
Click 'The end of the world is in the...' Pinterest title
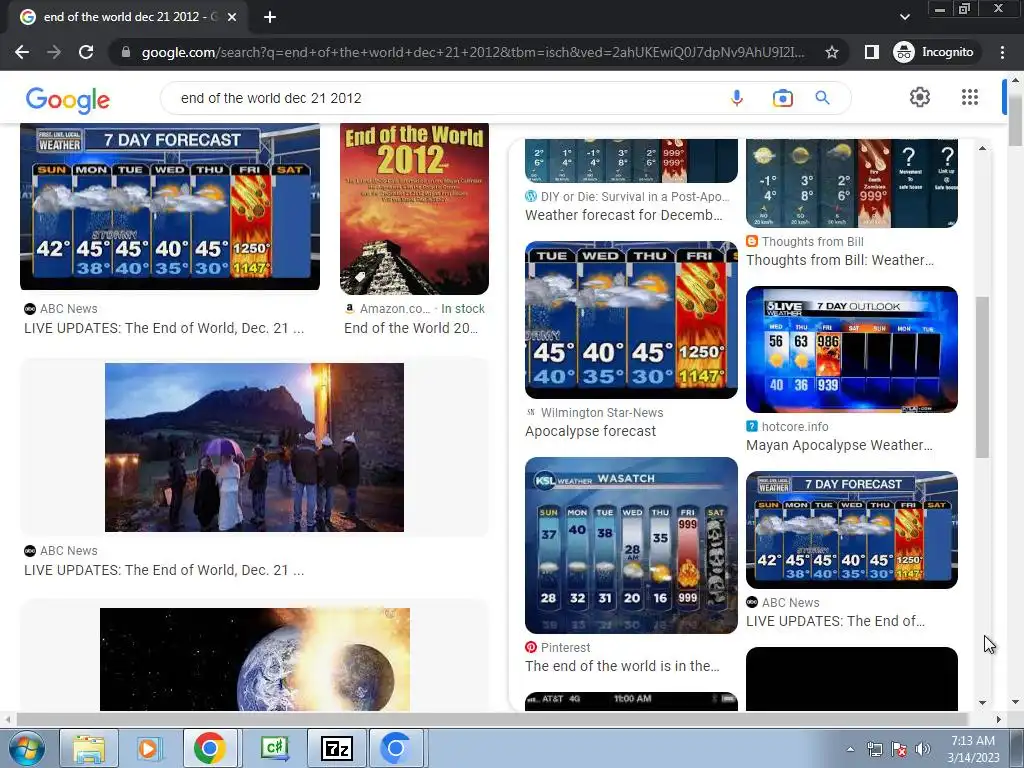[622, 665]
